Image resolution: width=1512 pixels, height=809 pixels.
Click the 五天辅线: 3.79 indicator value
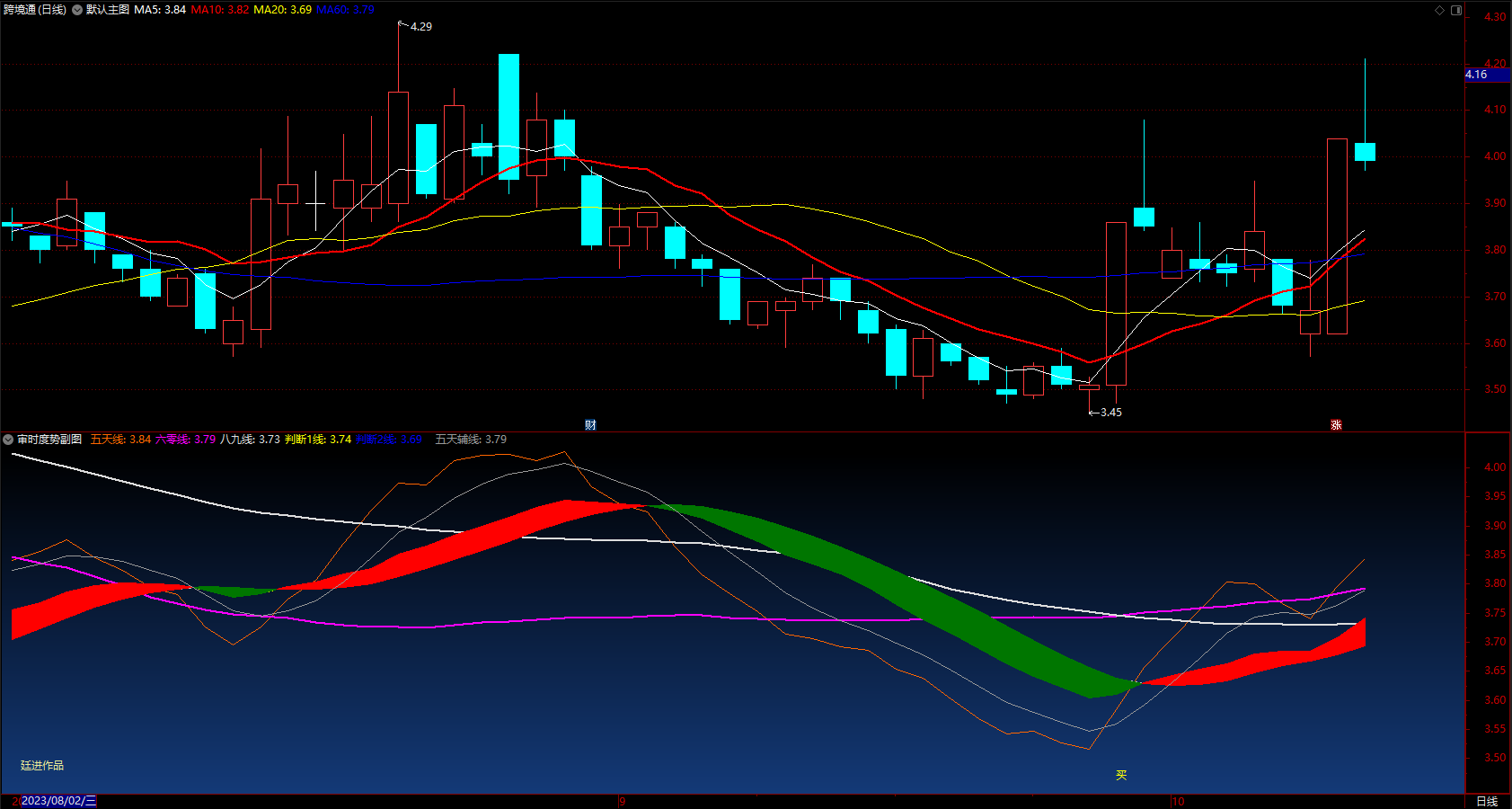[471, 440]
